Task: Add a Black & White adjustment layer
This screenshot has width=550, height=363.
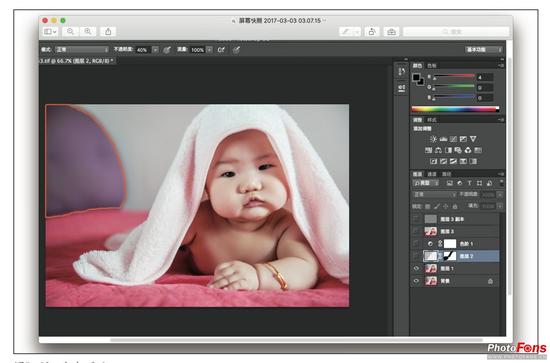Action: coord(448,150)
